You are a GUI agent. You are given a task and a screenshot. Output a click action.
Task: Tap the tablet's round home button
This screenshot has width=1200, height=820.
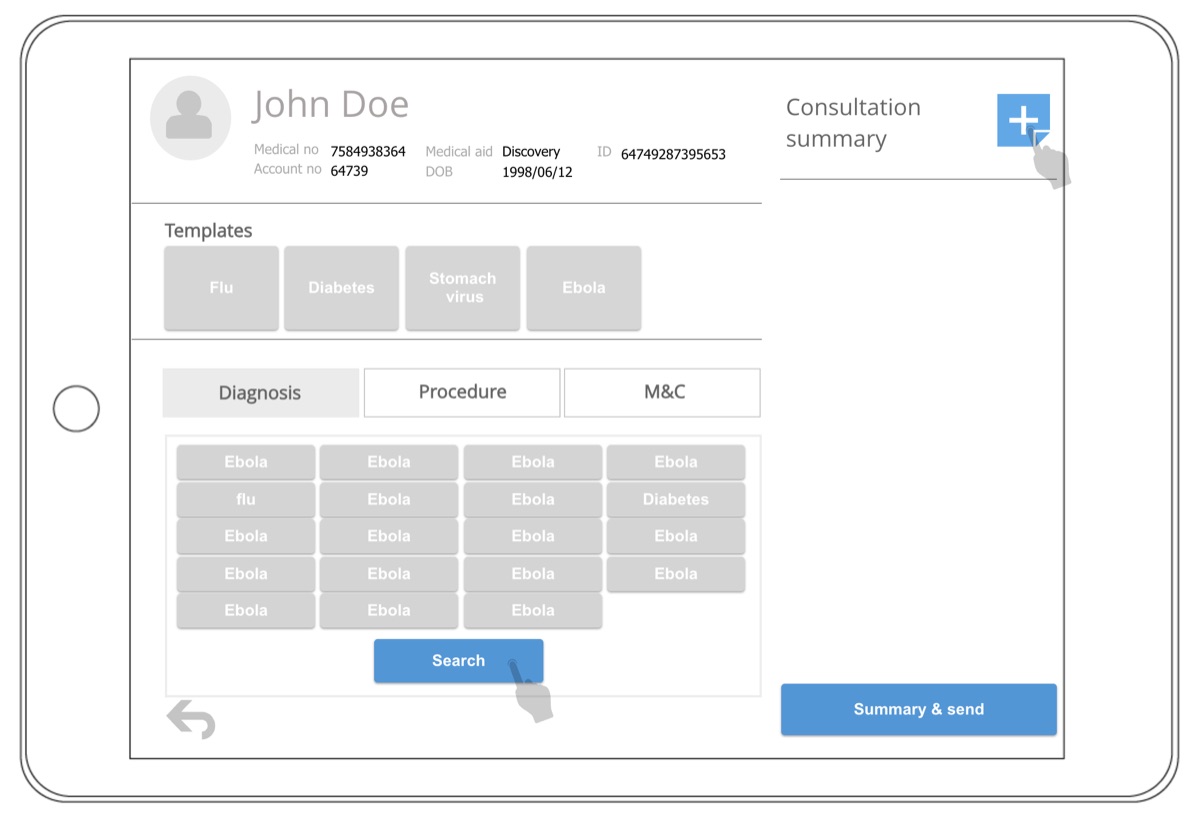(76, 409)
